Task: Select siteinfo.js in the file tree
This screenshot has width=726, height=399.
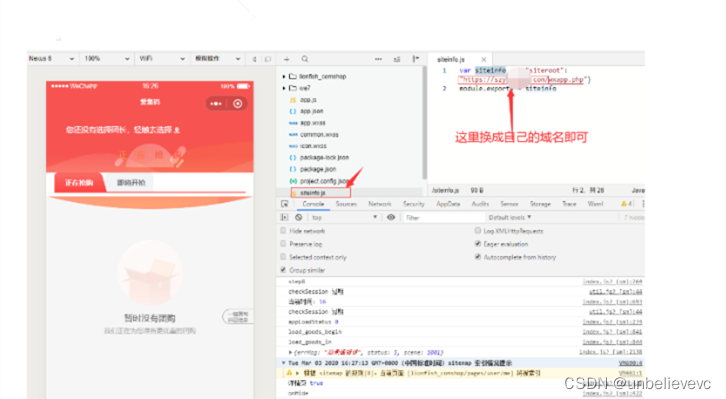Action: click(320, 193)
